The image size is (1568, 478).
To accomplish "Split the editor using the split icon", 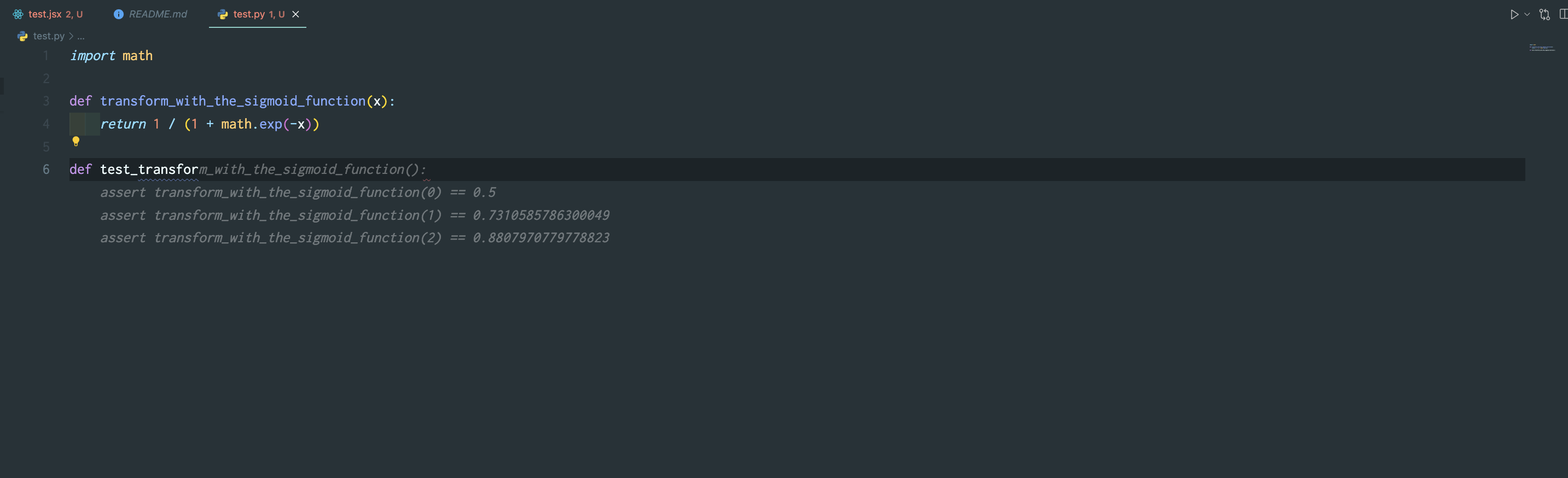I will pyautogui.click(x=1563, y=13).
